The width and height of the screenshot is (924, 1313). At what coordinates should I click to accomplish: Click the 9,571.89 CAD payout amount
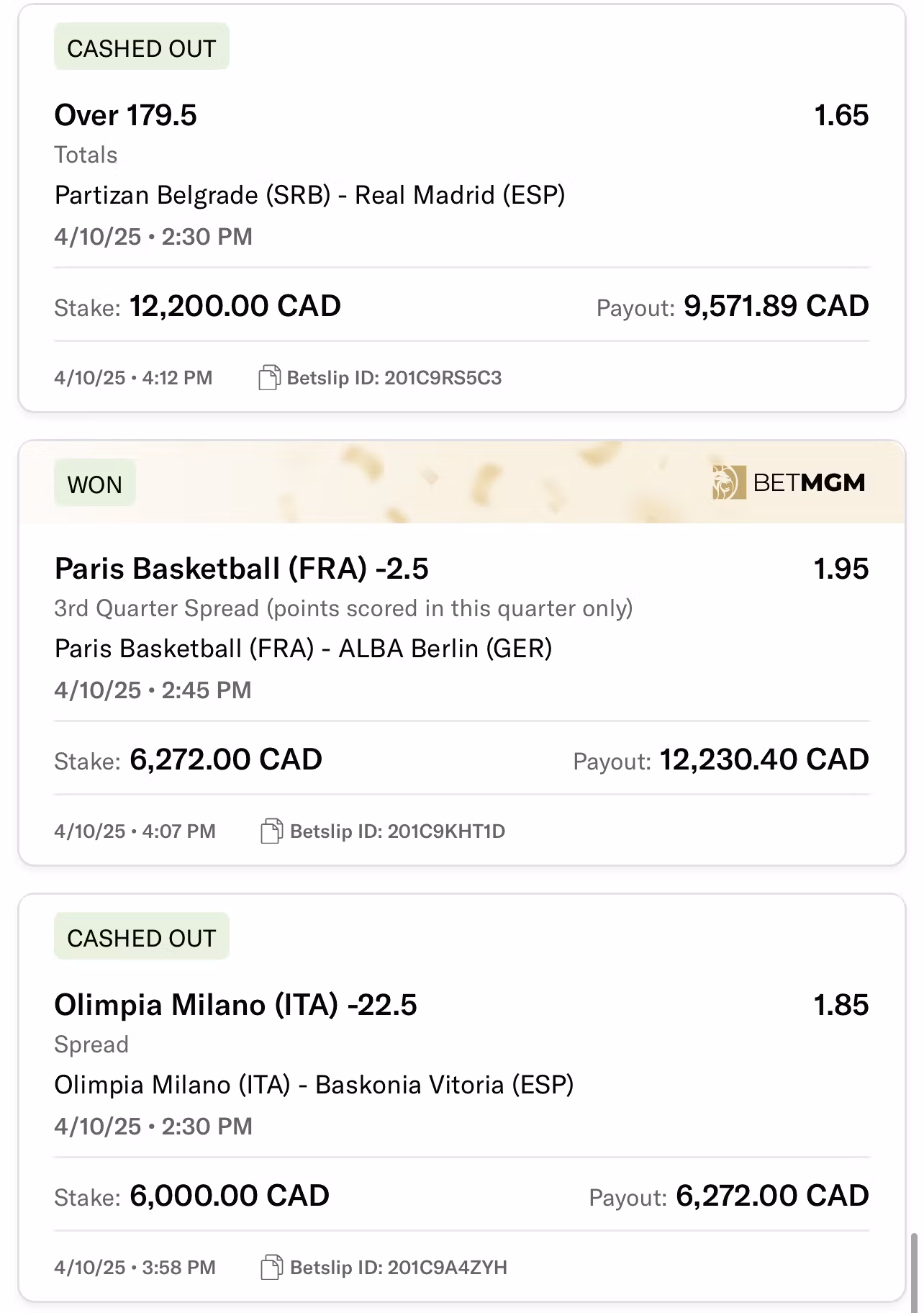(x=776, y=307)
